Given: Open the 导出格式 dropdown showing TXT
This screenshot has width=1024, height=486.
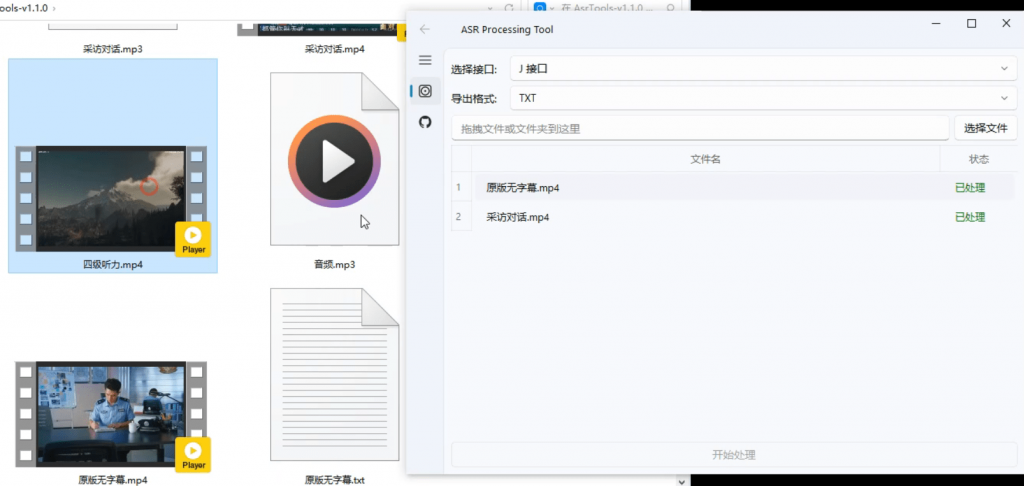Looking at the screenshot, I should coord(762,98).
